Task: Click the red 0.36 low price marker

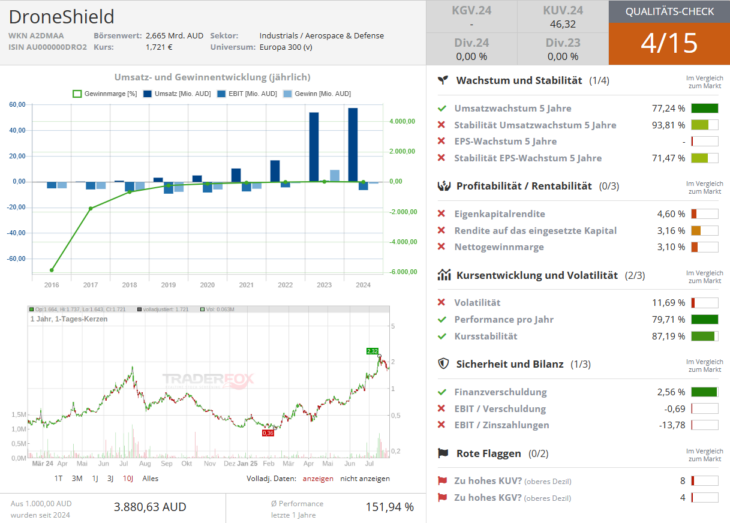Action: pos(268,433)
